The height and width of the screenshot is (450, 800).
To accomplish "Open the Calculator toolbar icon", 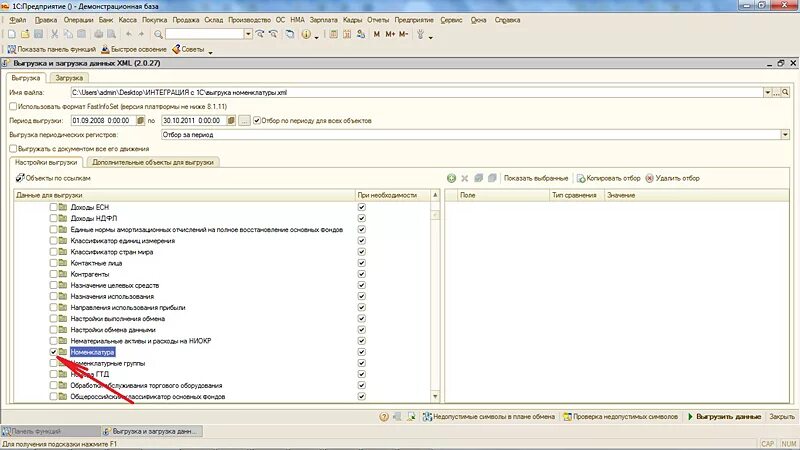I will point(333,34).
